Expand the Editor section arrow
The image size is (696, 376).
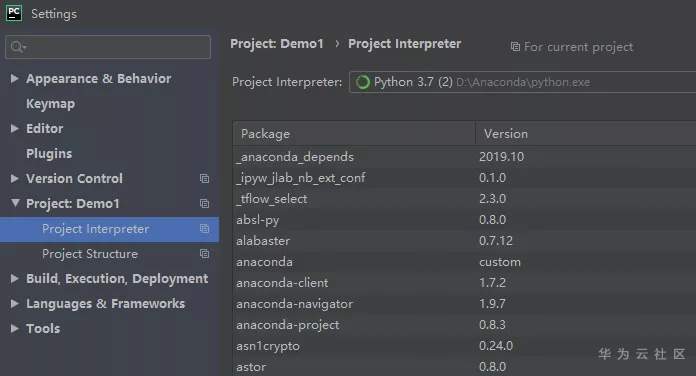click(x=15, y=129)
